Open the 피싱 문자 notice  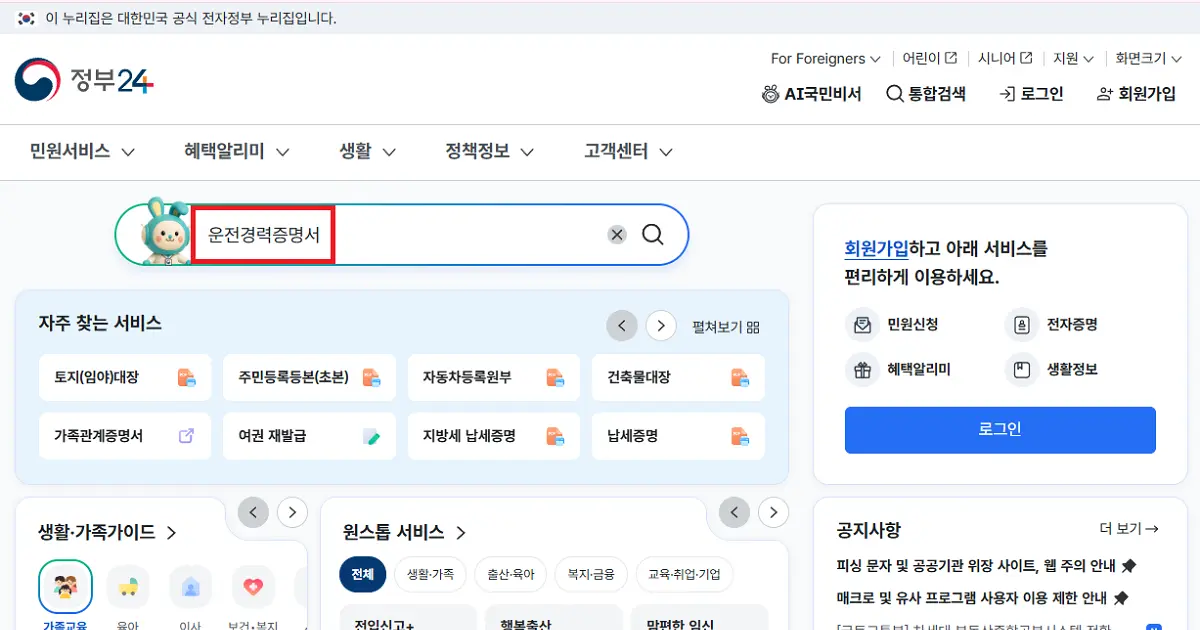point(986,566)
